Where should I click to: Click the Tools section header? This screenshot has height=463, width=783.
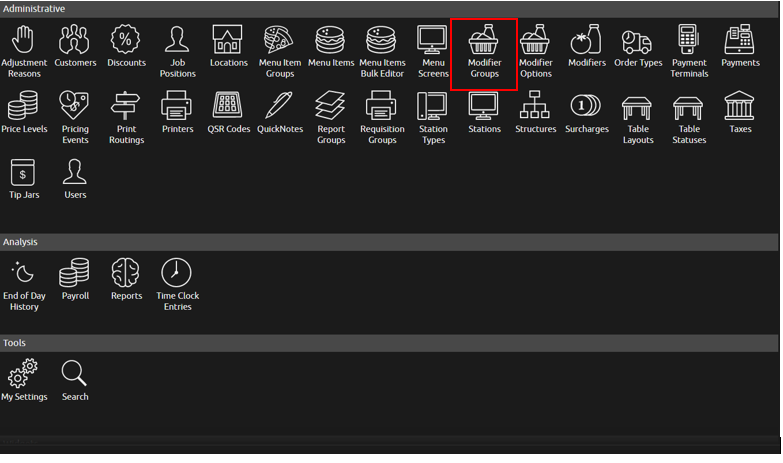tap(390, 343)
